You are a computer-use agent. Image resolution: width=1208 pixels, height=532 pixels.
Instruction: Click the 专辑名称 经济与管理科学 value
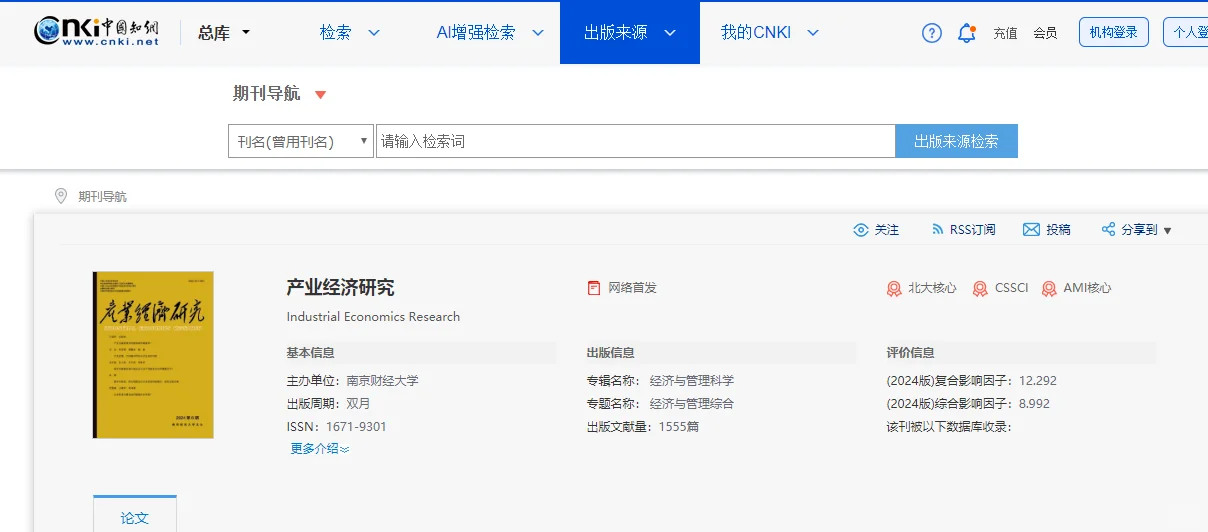(x=692, y=381)
